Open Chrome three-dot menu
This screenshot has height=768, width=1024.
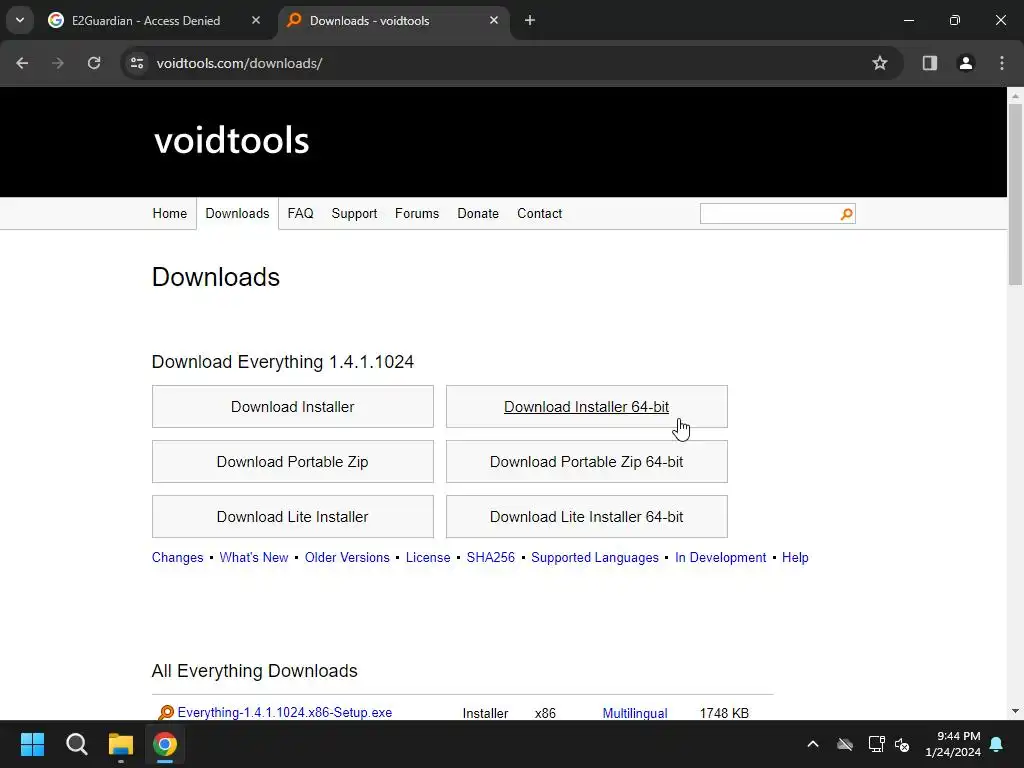tap(1002, 63)
